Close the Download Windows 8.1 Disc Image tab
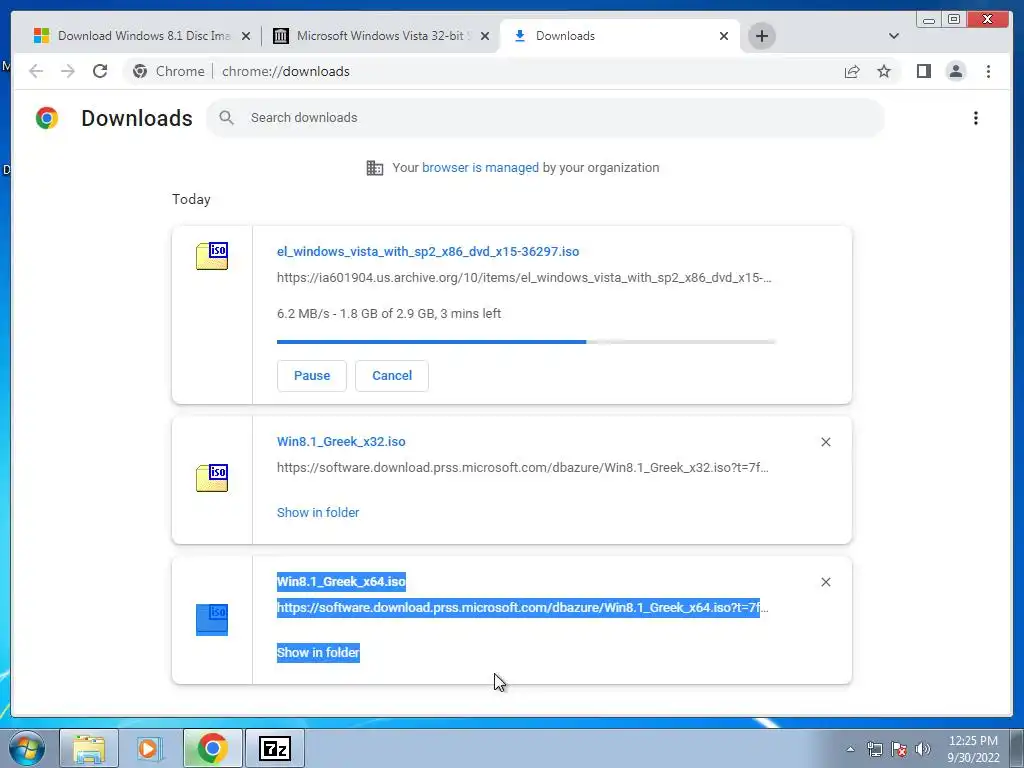Screen dimensions: 1024x768 [246, 36]
